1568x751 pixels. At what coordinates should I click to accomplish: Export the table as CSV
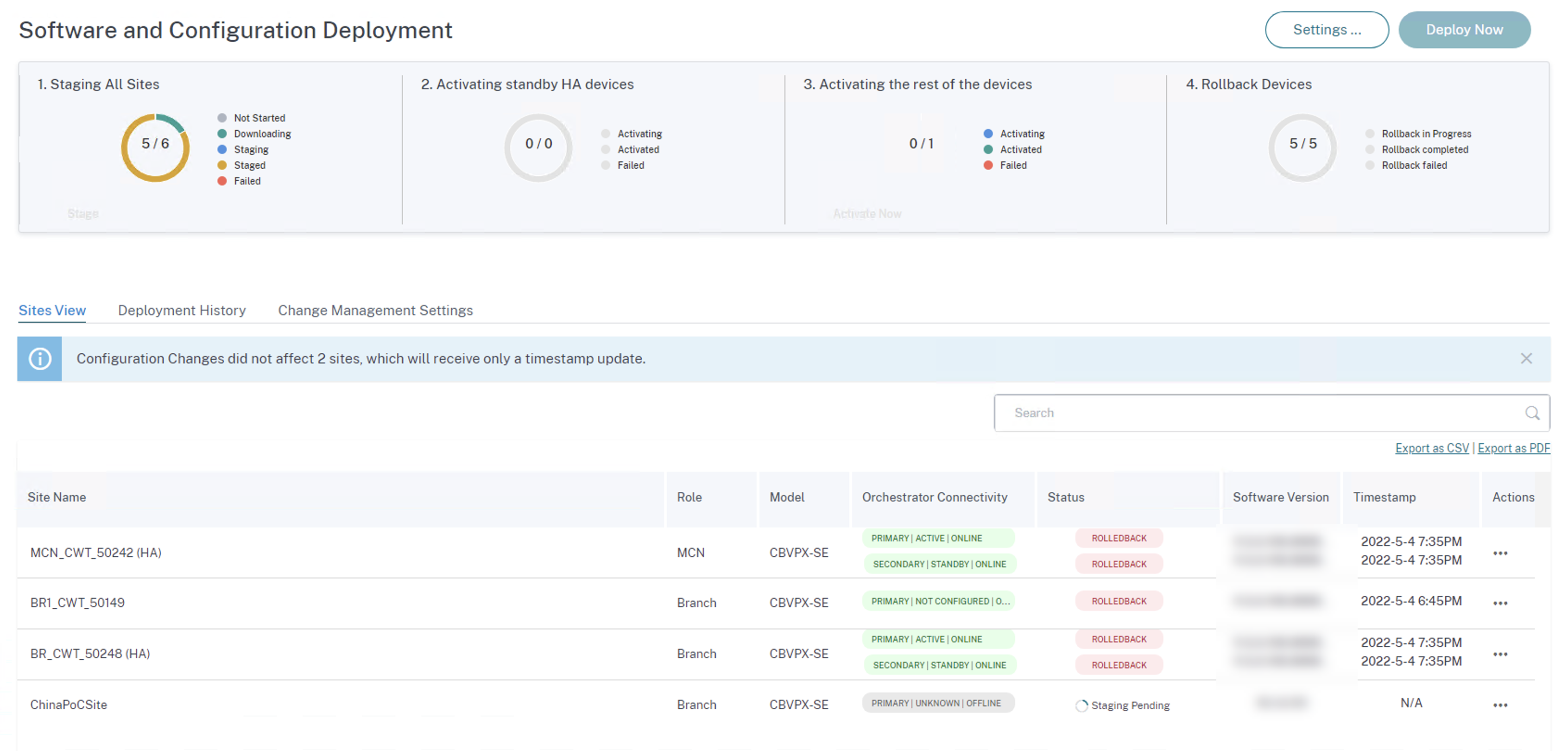coord(1432,448)
